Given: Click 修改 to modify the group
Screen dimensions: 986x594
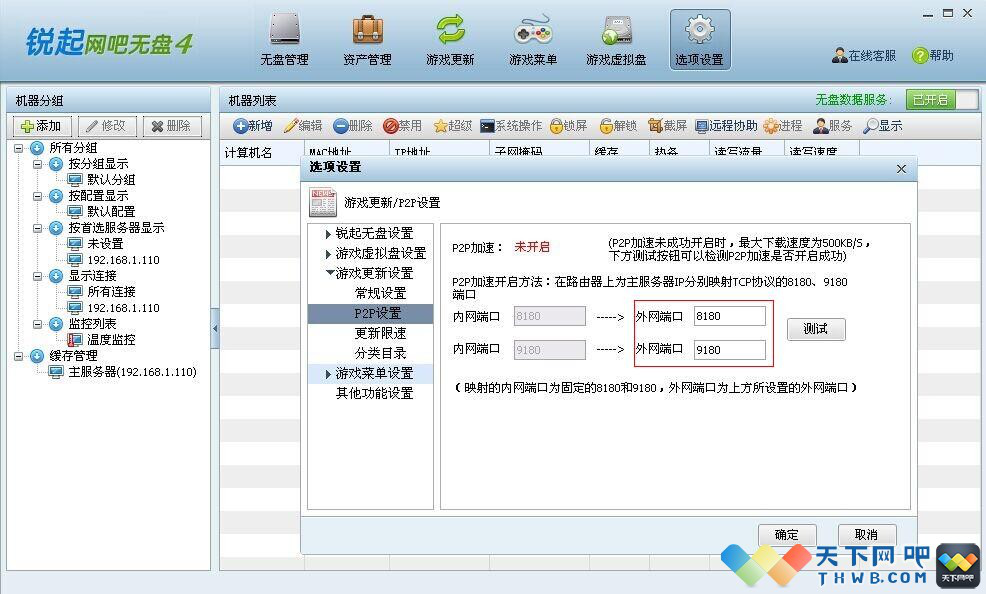Looking at the screenshot, I should click(107, 126).
